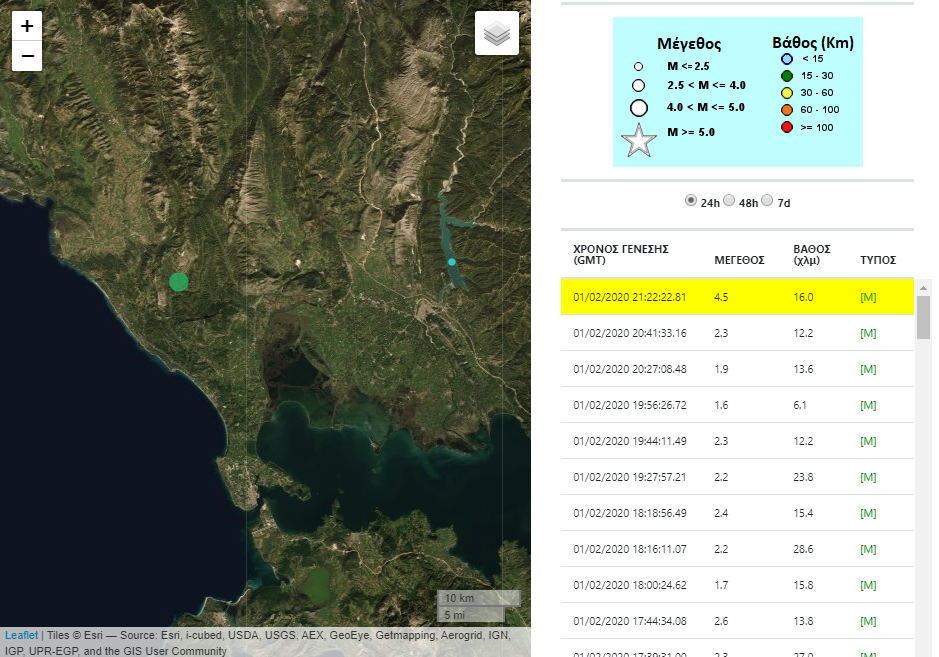
Task: Click the red depth >= 100 legend circle
Action: point(787,127)
